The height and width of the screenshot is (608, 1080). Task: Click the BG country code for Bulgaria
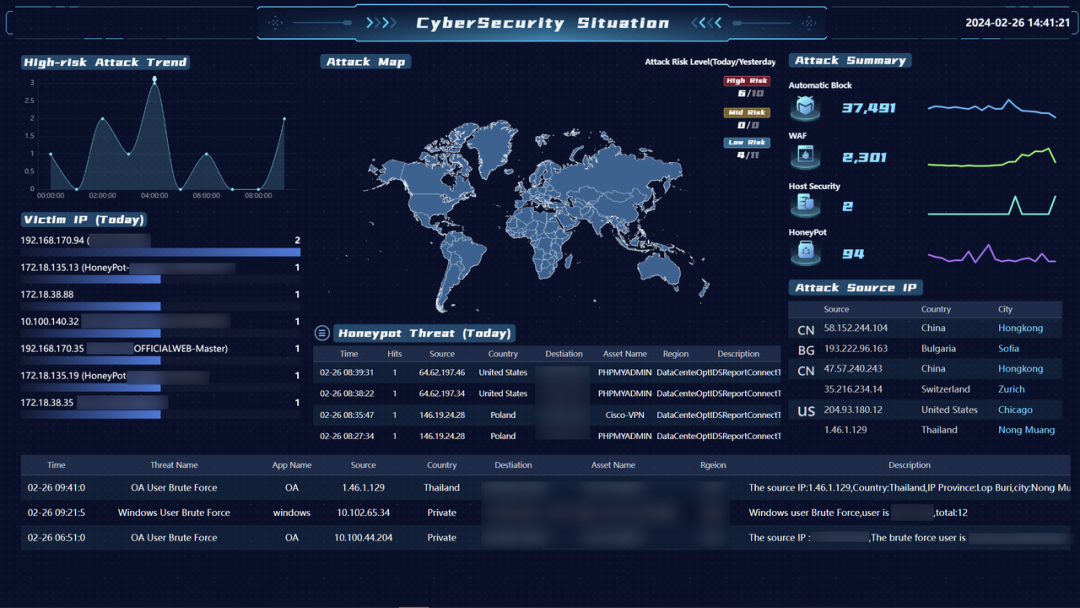(x=806, y=350)
